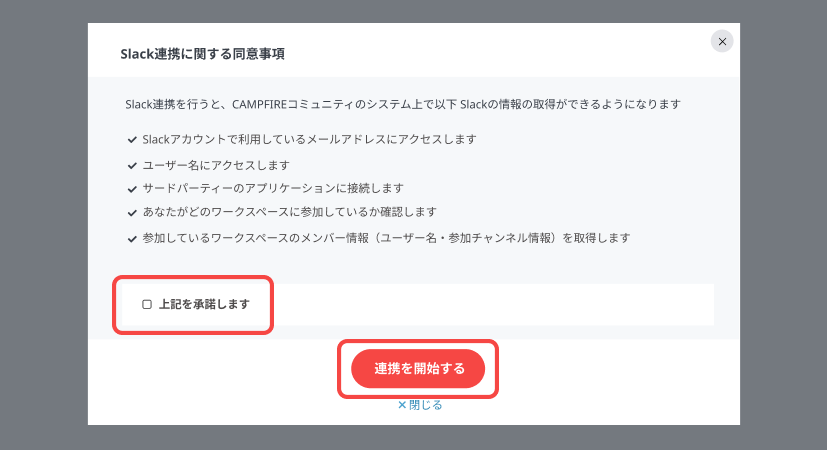Click checkmark beside ワークスペースに参加しているか確認します
The height and width of the screenshot is (450, 827).
pos(132,212)
